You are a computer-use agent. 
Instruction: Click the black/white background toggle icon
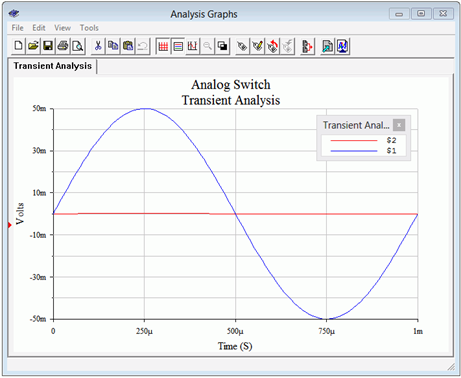pos(223,46)
